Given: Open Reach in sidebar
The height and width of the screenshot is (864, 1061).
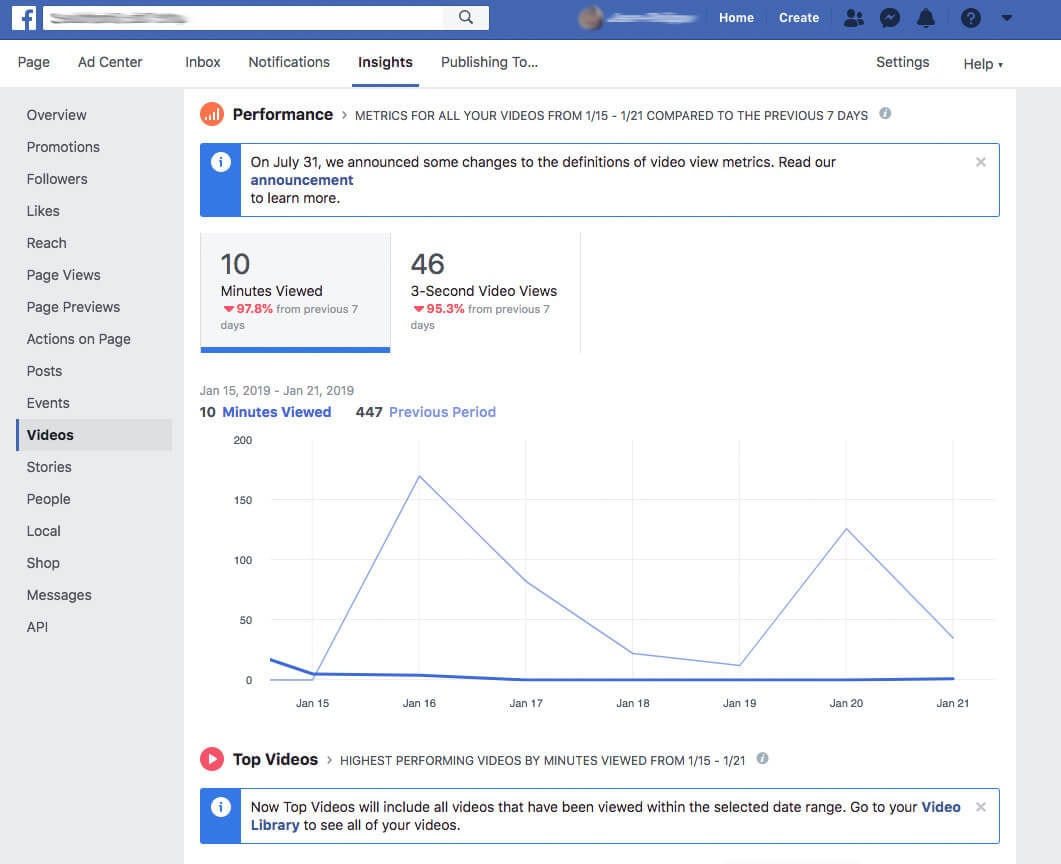Looking at the screenshot, I should [x=47, y=243].
